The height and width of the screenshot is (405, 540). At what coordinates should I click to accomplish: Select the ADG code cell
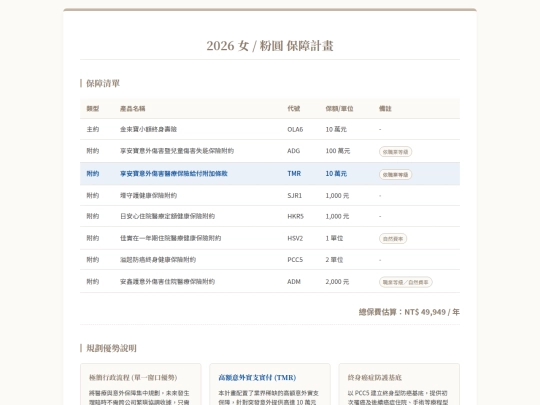click(x=293, y=151)
